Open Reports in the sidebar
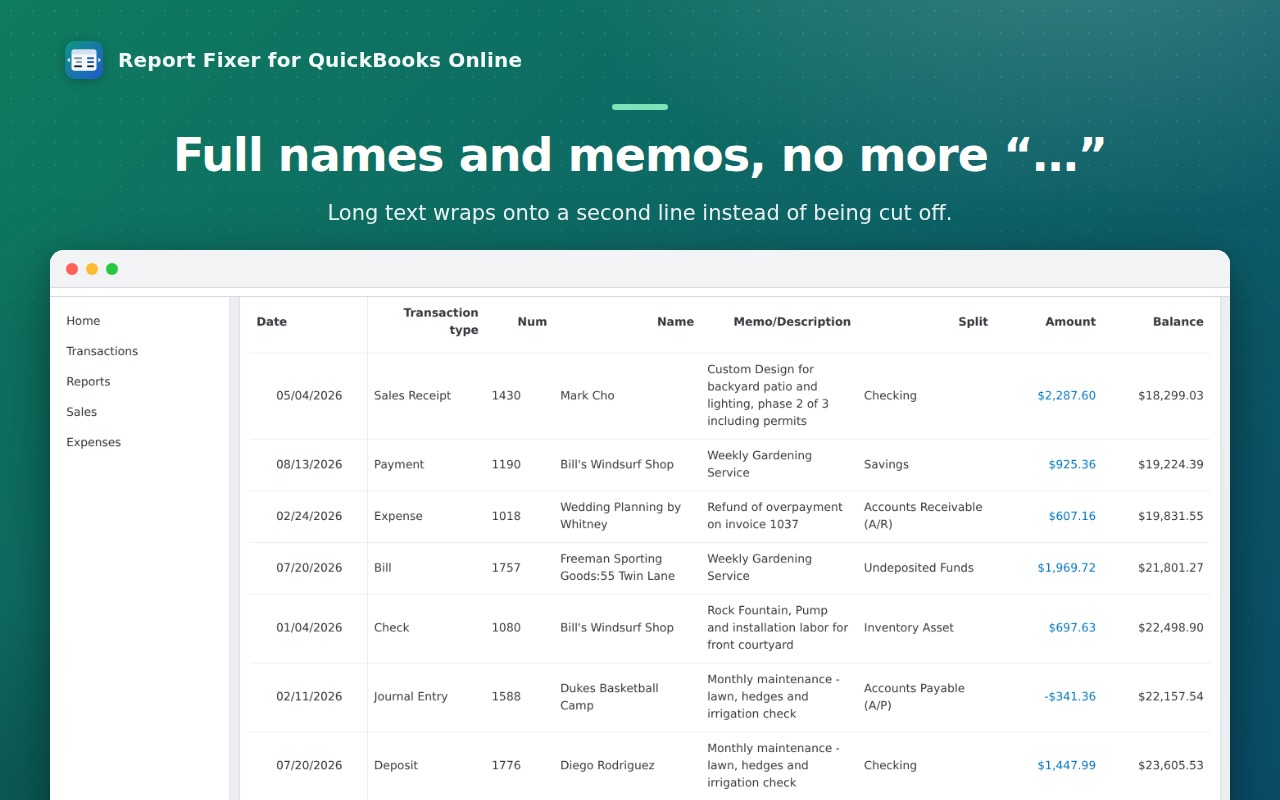 point(88,382)
